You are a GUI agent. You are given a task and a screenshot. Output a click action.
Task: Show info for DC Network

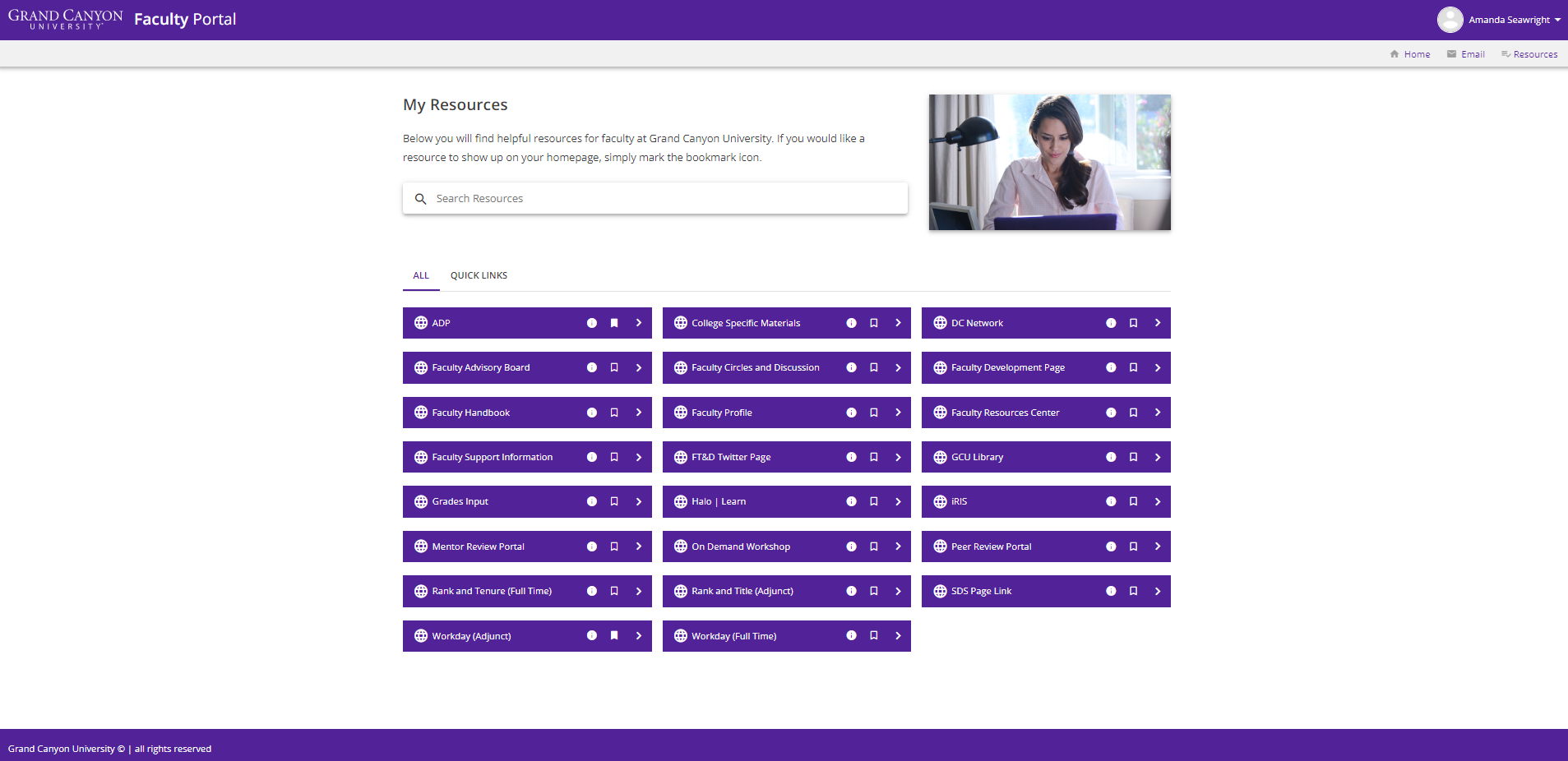click(x=1111, y=323)
